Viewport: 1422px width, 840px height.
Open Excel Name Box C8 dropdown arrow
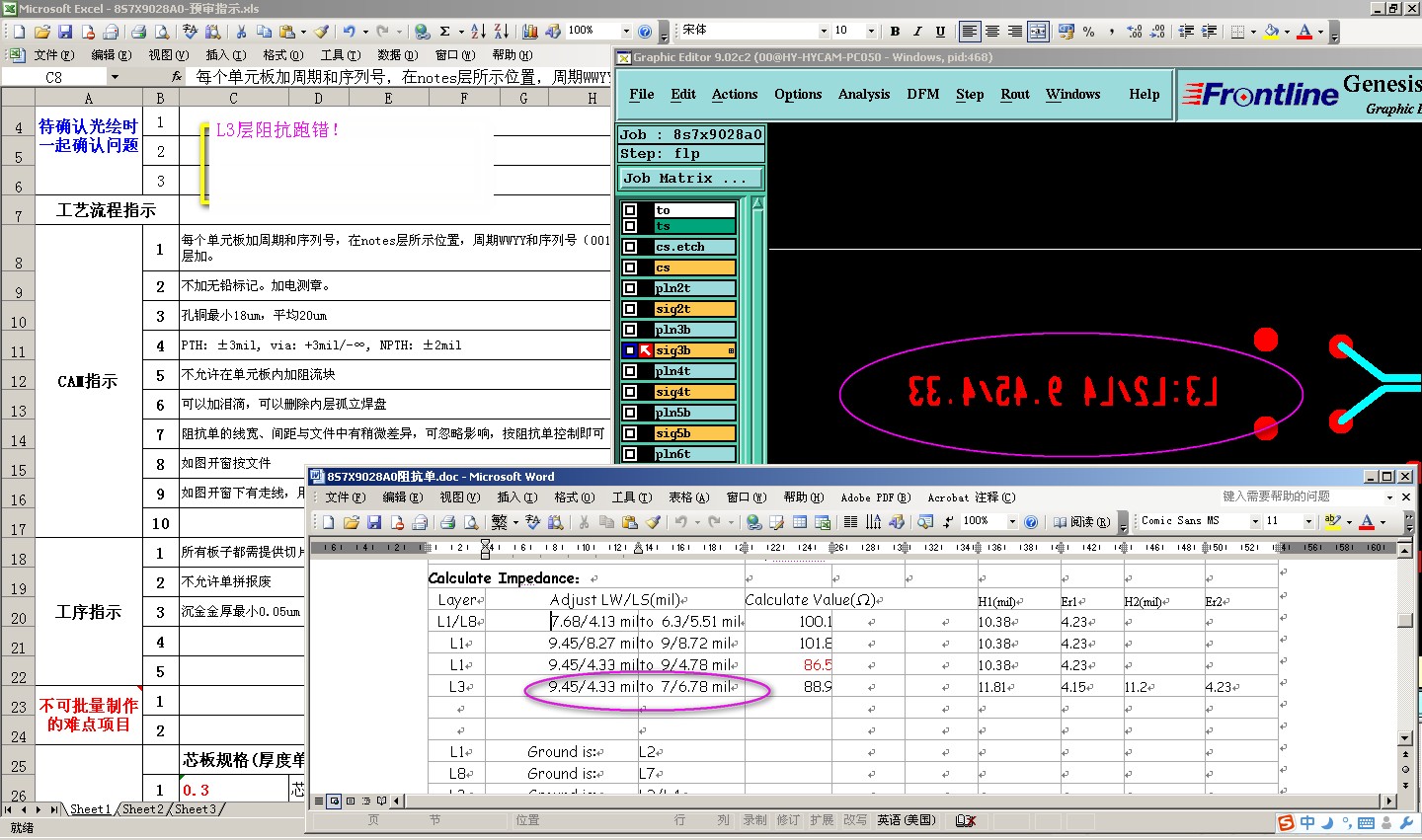pyautogui.click(x=115, y=77)
